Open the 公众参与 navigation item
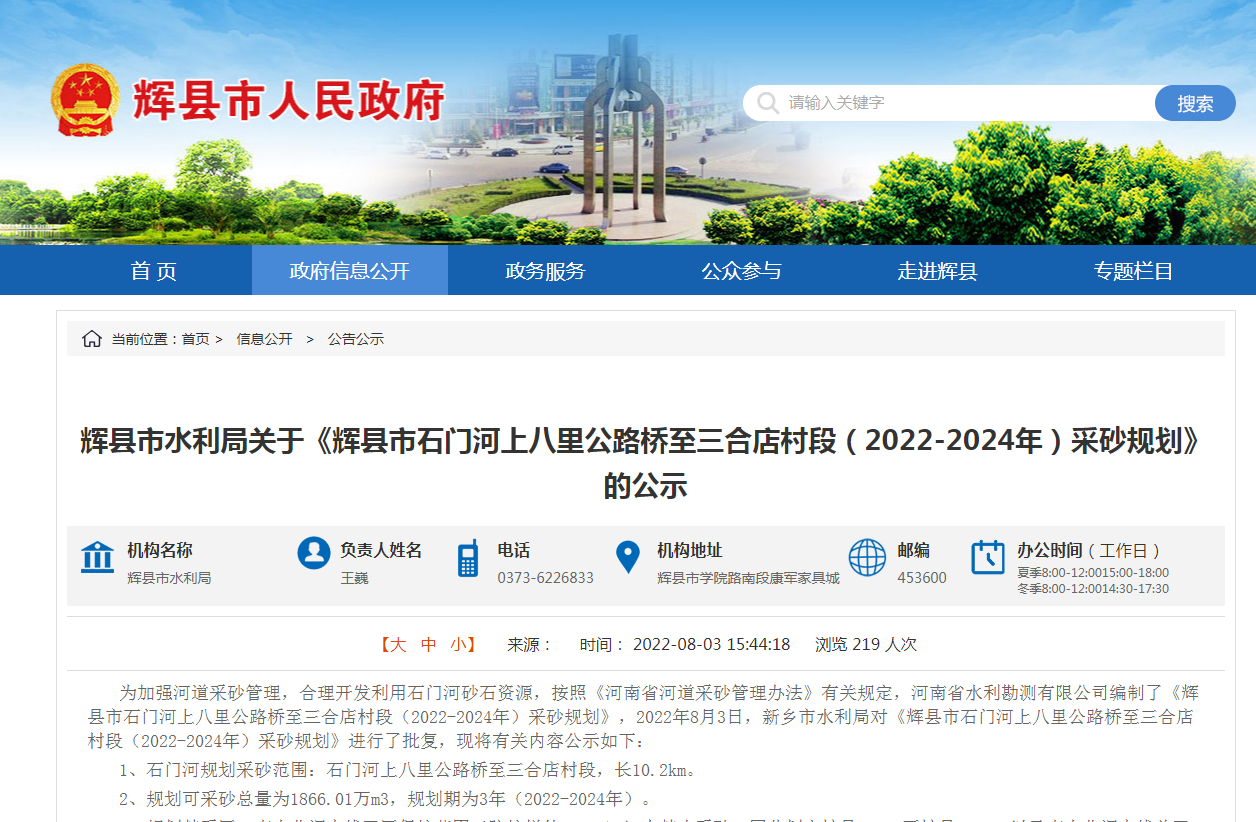This screenshot has height=822, width=1256. [741, 271]
